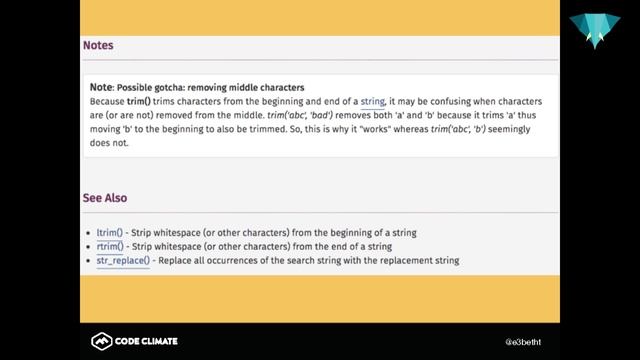Click the italic trim('abc', 'b') example
640x360 pixels.
point(458,129)
